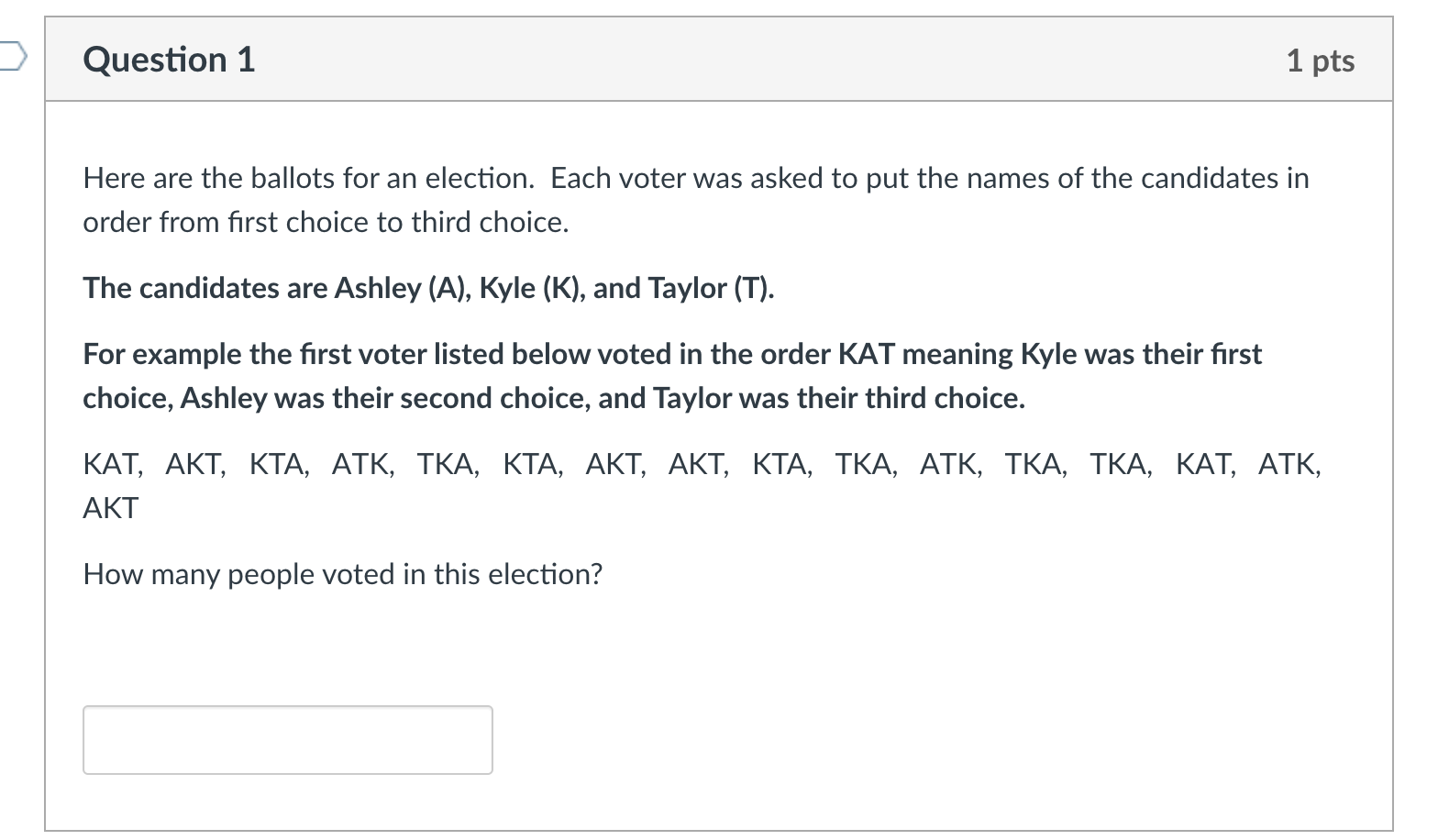The width and height of the screenshot is (1438, 840).
Task: Click the answer input box
Action: (x=288, y=740)
